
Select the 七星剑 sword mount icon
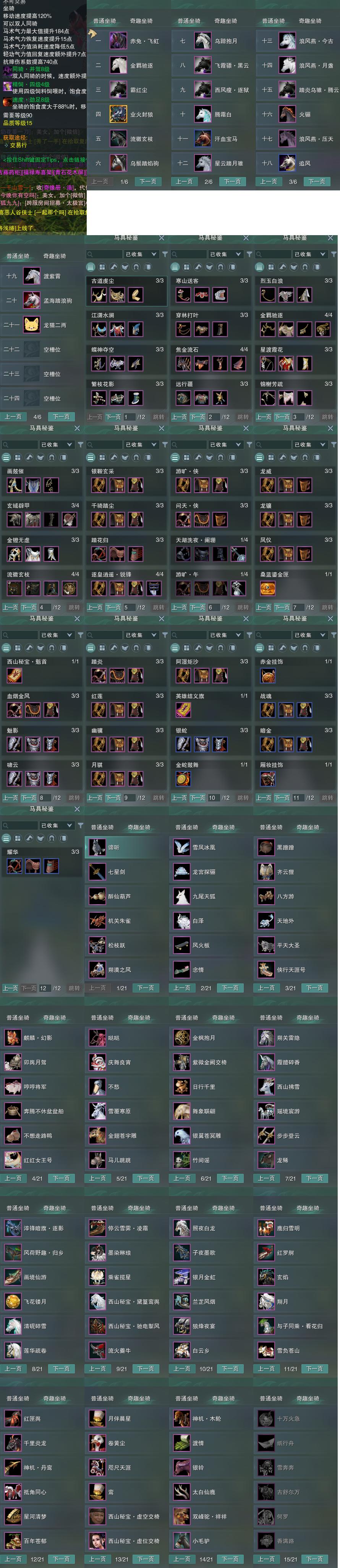pyautogui.click(x=97, y=872)
